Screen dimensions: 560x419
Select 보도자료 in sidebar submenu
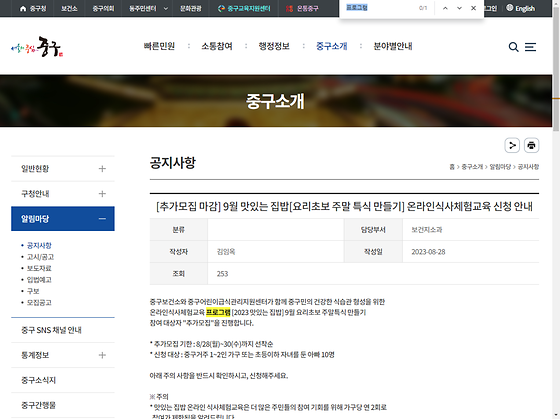pyautogui.click(x=39, y=268)
